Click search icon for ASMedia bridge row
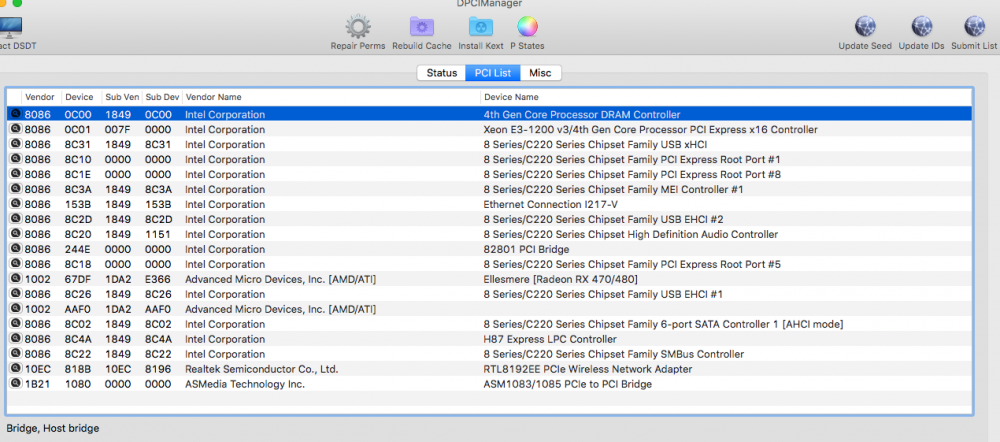This screenshot has width=1000, height=442. [15, 384]
